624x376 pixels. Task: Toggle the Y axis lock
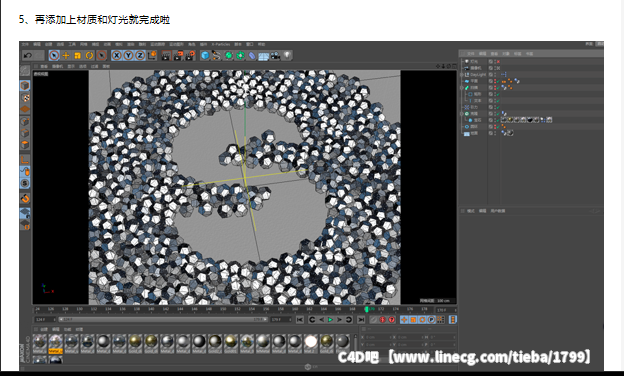[x=128, y=56]
